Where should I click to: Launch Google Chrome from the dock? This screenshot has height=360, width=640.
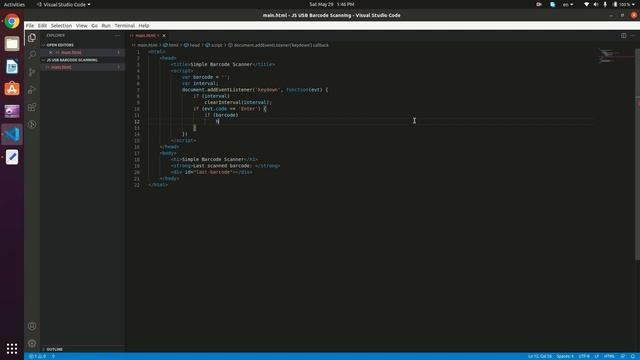12,21
